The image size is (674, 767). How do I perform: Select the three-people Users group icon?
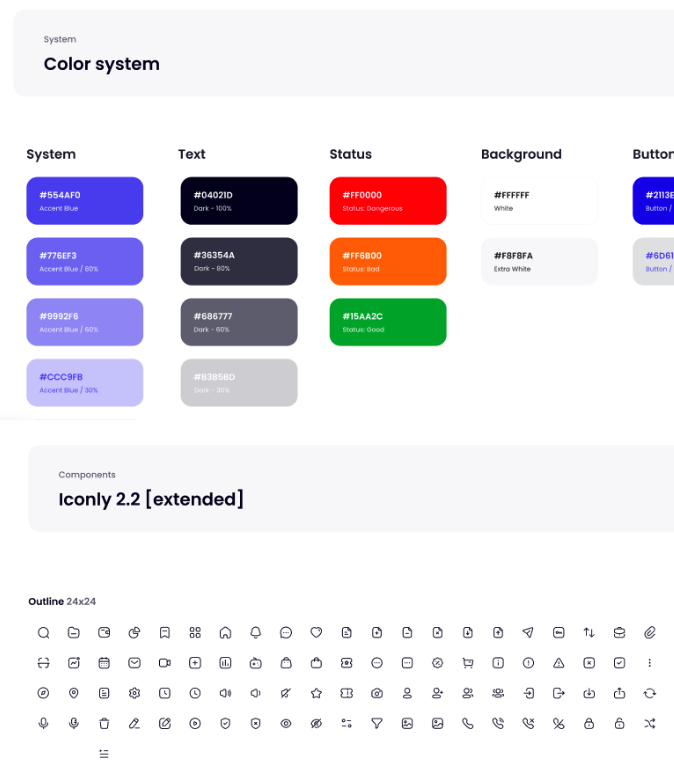[498, 693]
